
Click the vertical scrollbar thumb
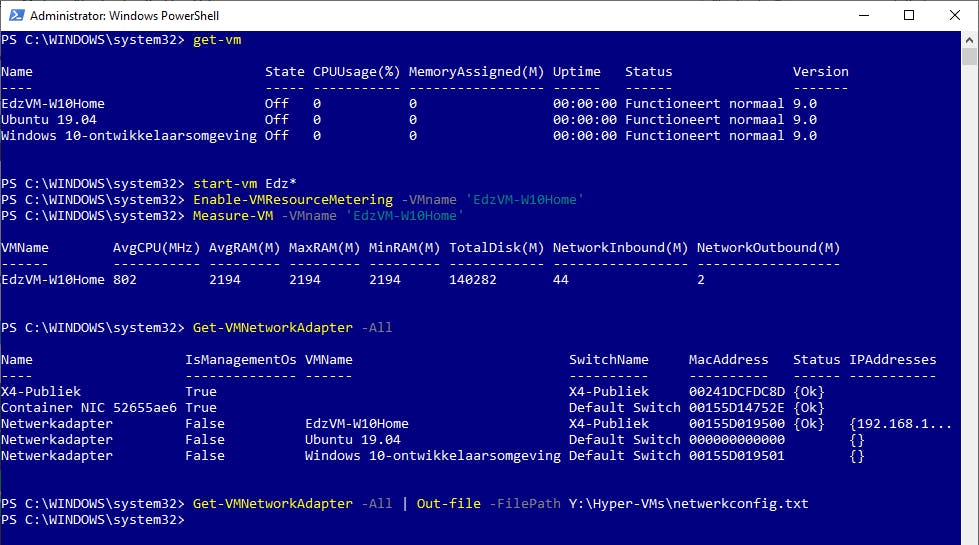tap(969, 57)
